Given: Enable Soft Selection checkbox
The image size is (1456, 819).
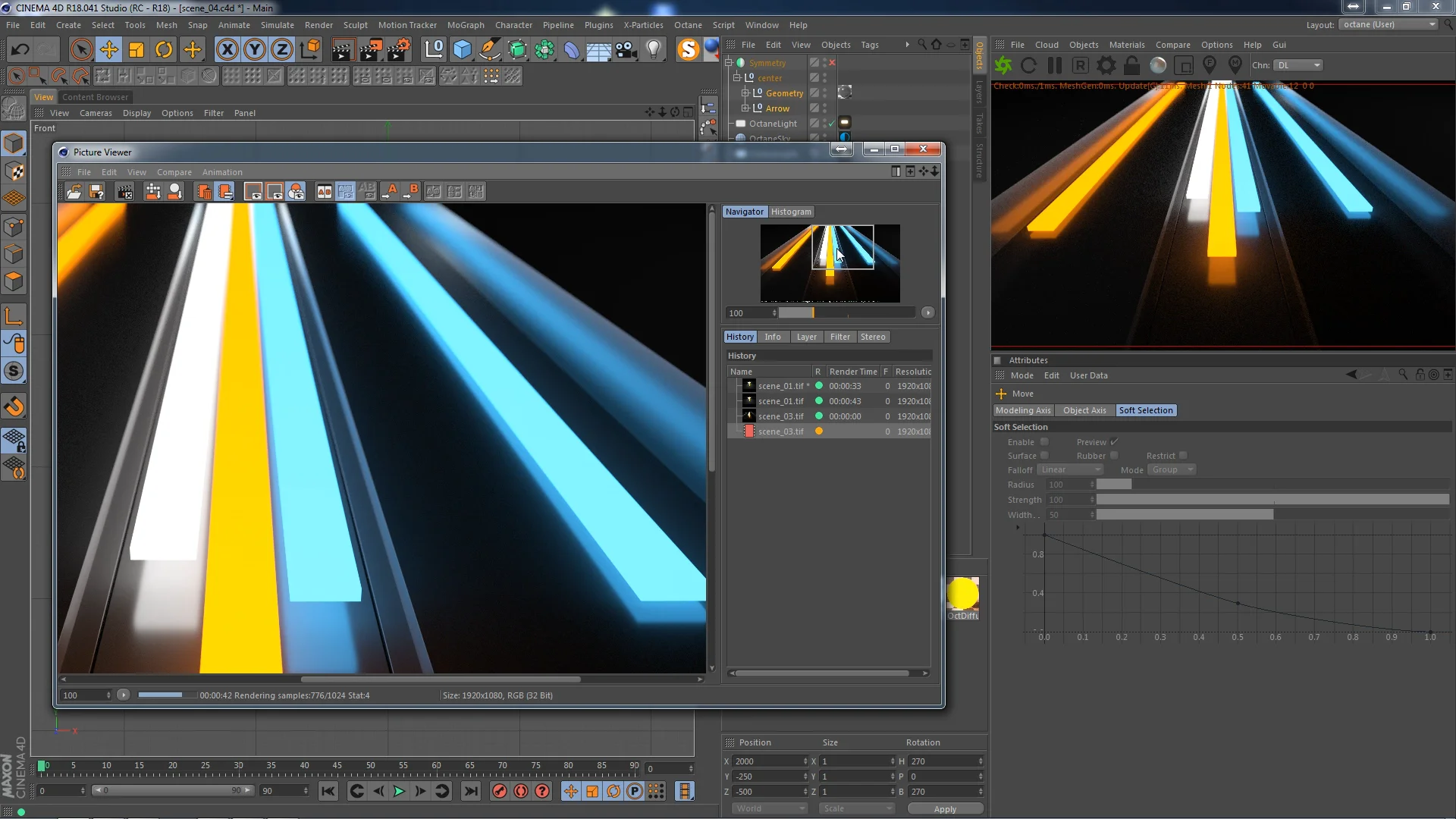Looking at the screenshot, I should (1044, 441).
